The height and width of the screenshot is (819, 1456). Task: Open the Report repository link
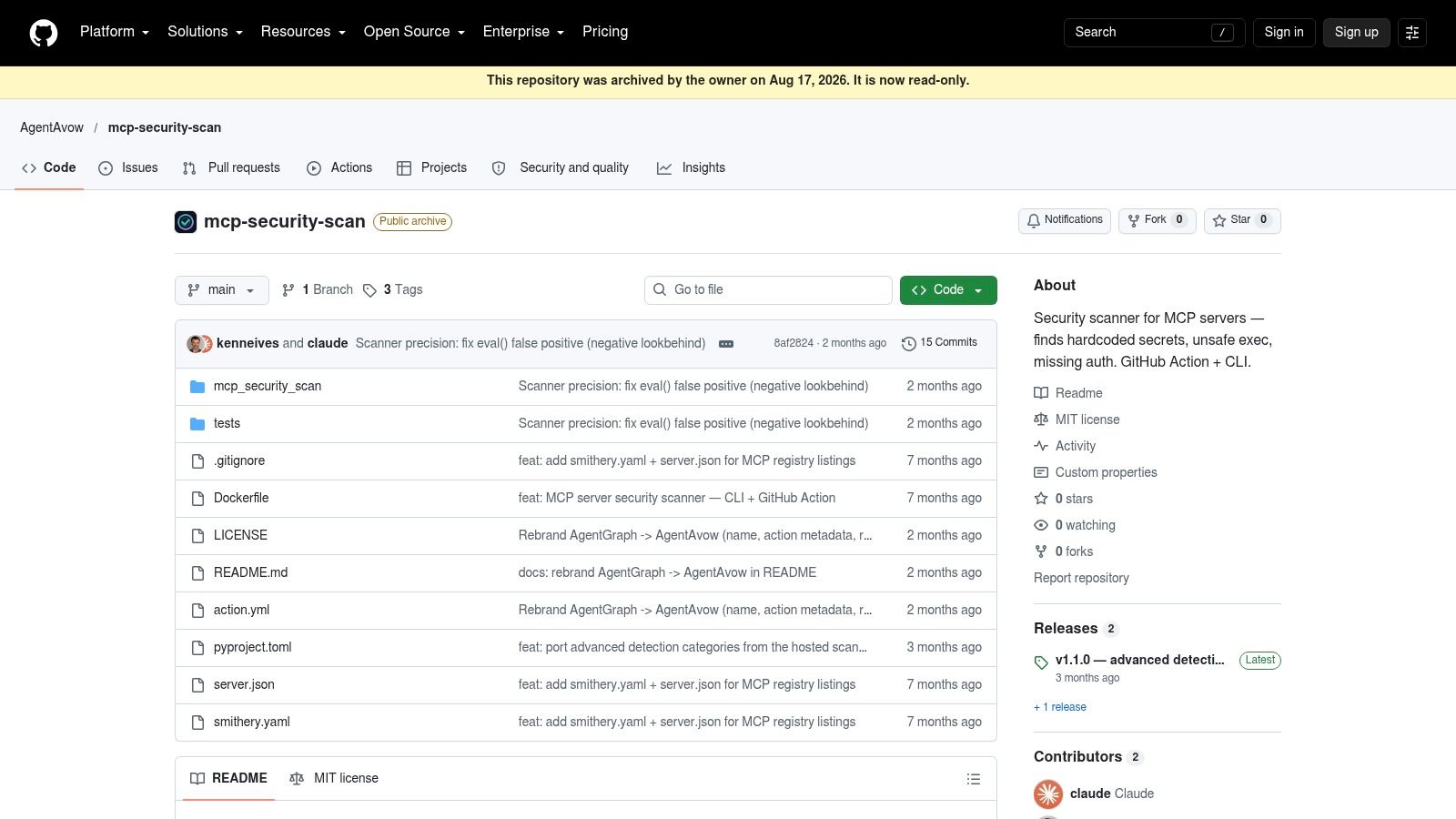(1081, 579)
